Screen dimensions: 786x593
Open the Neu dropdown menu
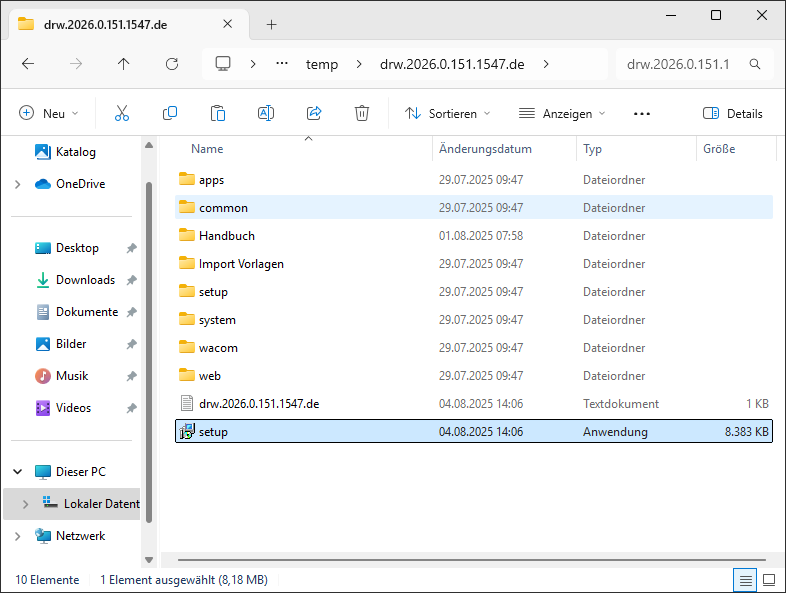coord(48,114)
